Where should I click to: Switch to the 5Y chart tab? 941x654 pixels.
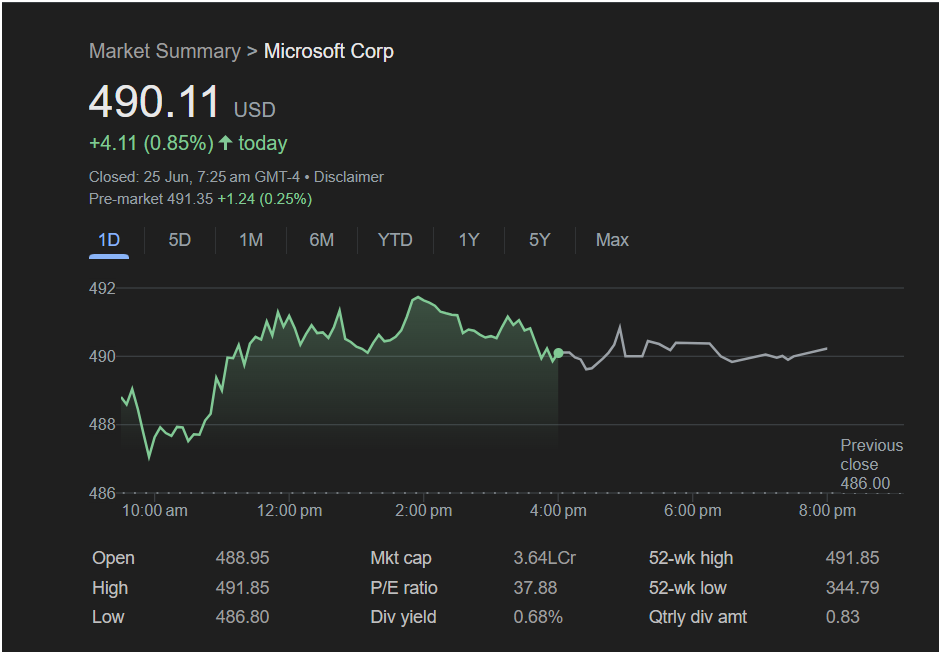tap(540, 240)
